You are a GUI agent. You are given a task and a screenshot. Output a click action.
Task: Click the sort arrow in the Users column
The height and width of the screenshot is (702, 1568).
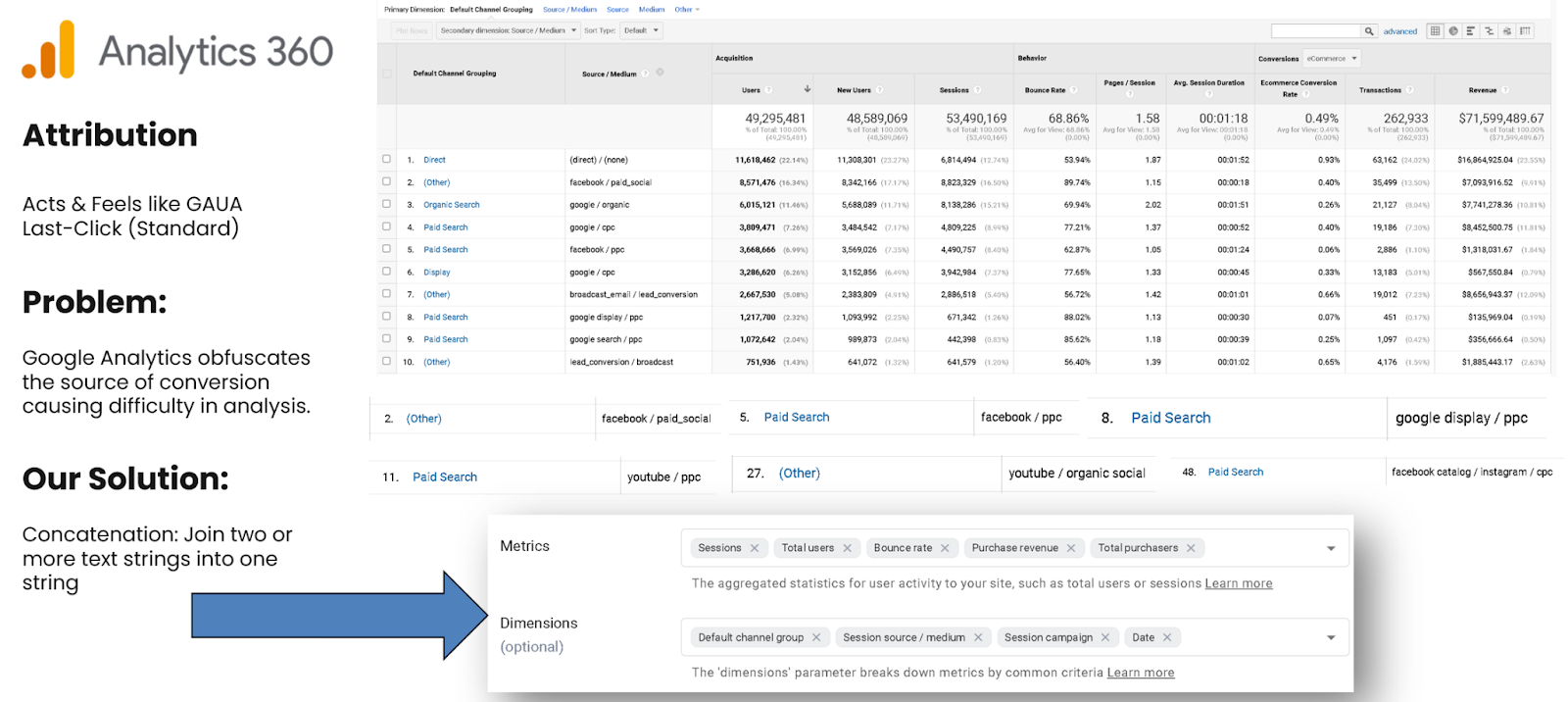click(808, 89)
